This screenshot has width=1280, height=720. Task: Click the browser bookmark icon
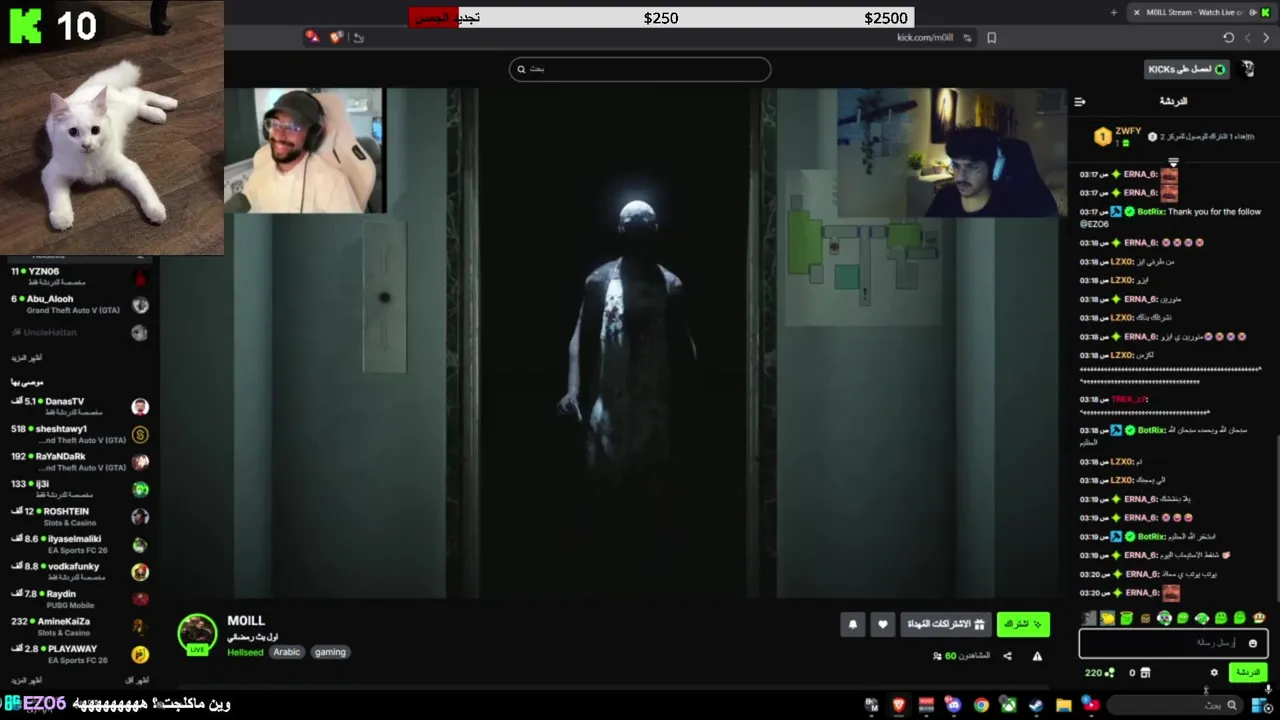(x=991, y=38)
